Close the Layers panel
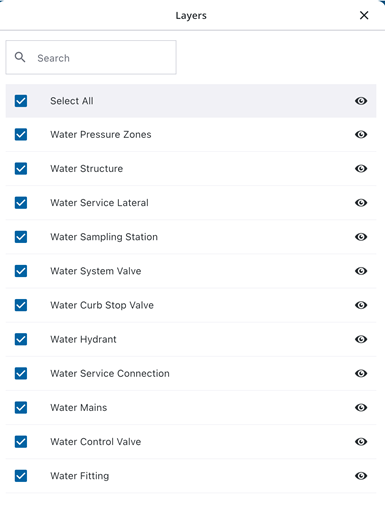The height and width of the screenshot is (506, 385). [364, 15]
